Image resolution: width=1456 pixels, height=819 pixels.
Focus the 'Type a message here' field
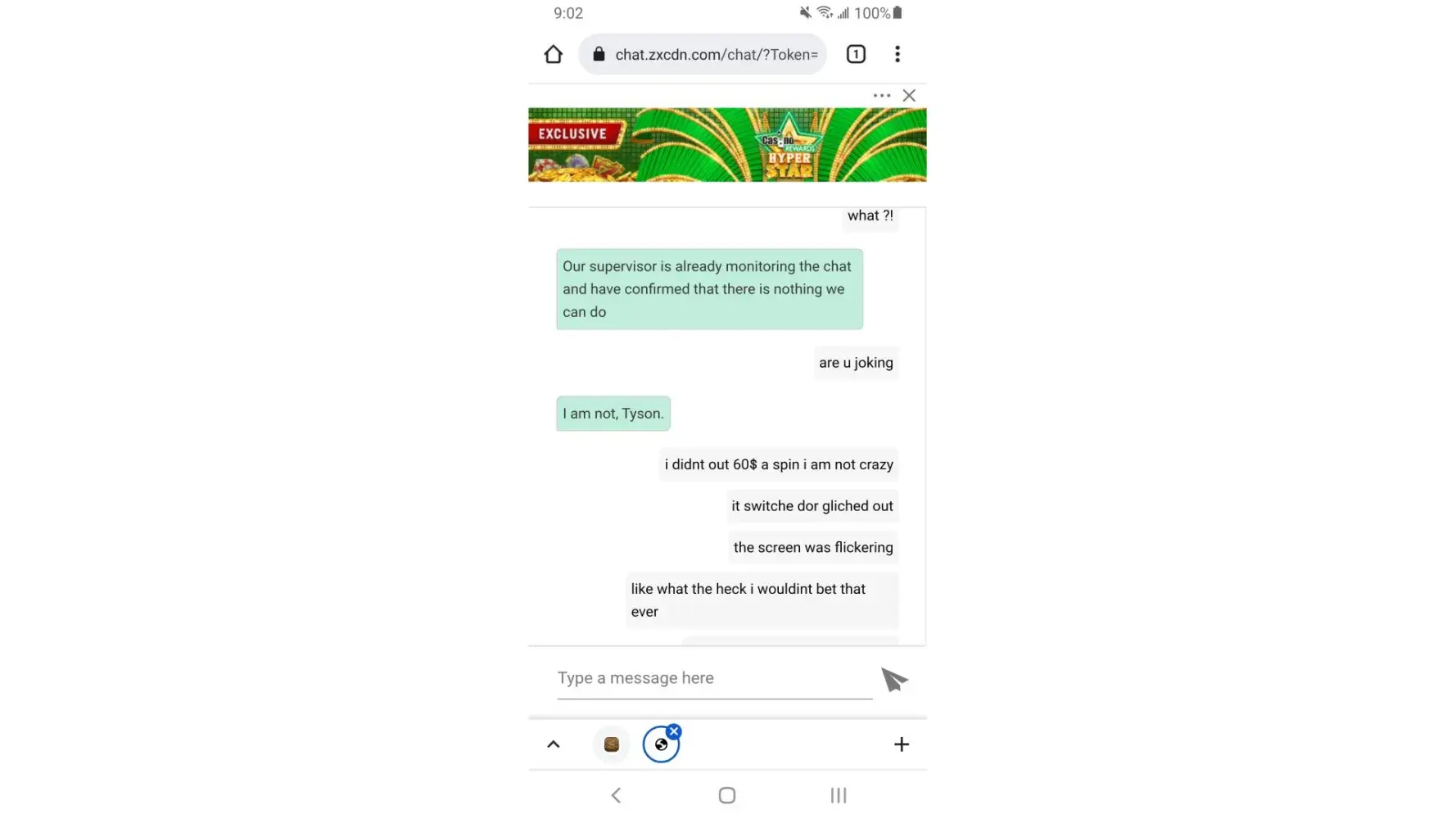coord(715,679)
